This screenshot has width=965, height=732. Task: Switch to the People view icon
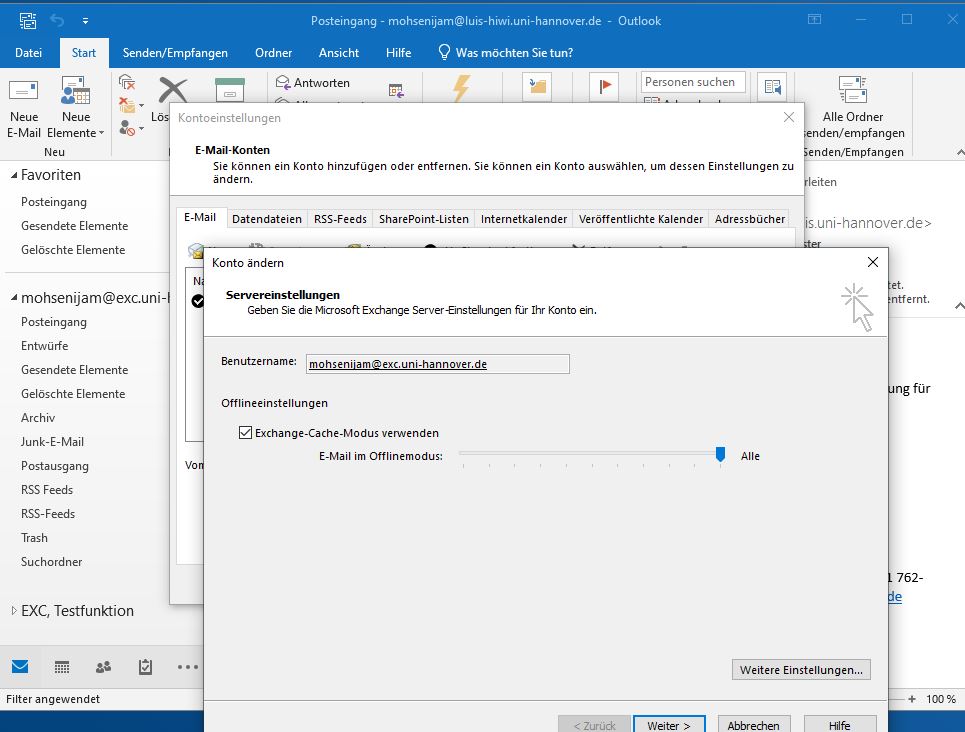click(x=103, y=667)
